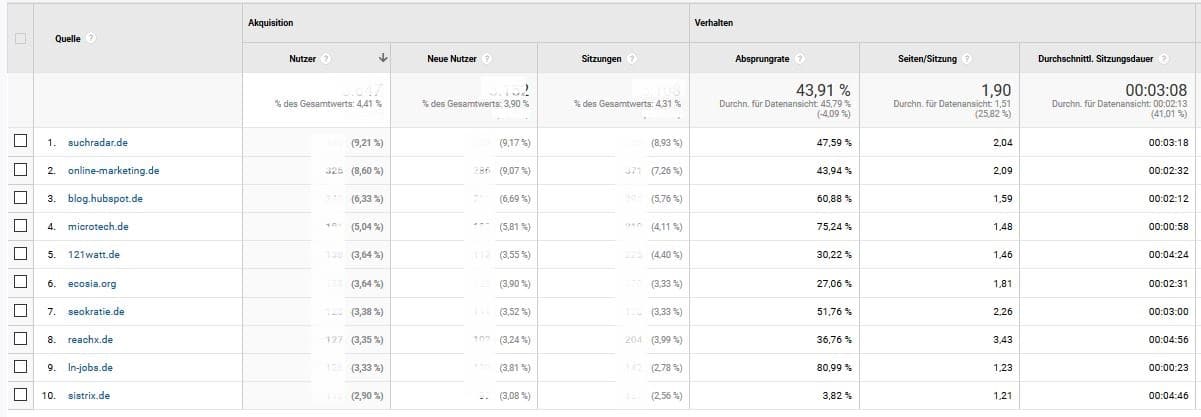The height and width of the screenshot is (417, 1201).
Task: Click the Verhalten column group header
Action: pos(712,22)
